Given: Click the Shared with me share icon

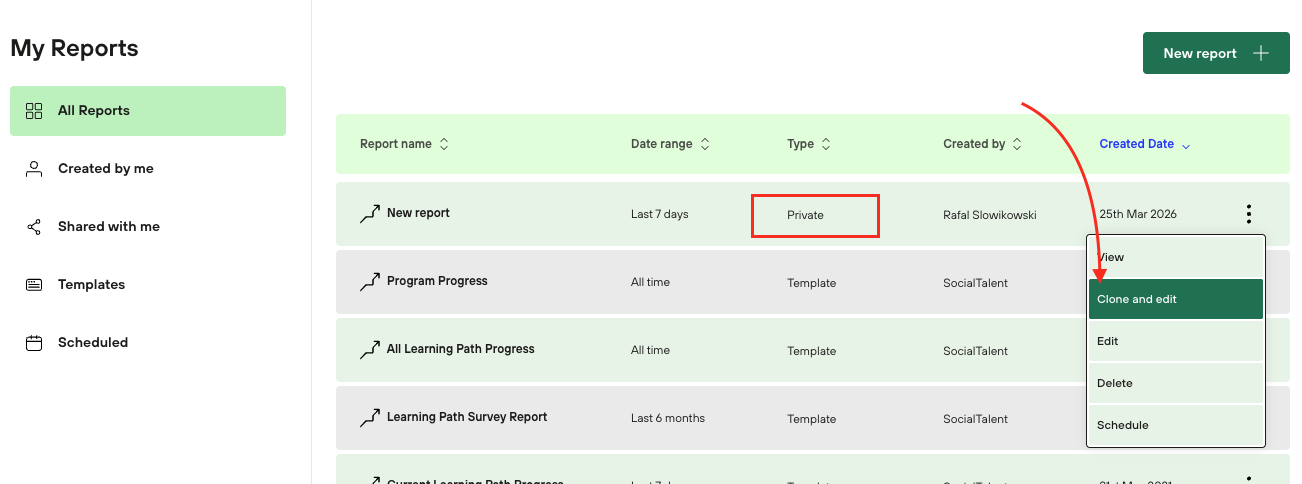Looking at the screenshot, I should pos(34,227).
